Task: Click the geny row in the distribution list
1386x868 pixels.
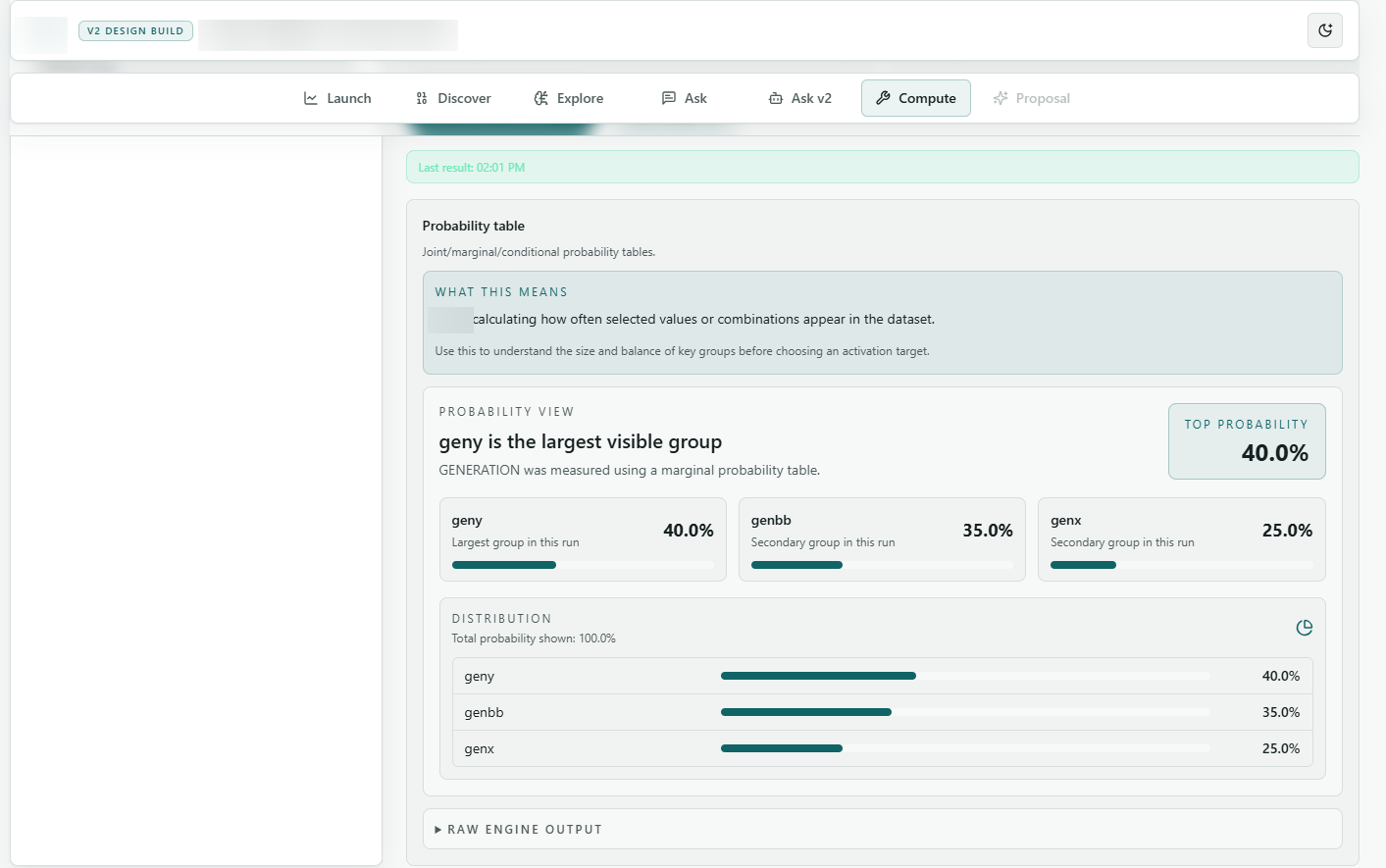Action: (883, 676)
